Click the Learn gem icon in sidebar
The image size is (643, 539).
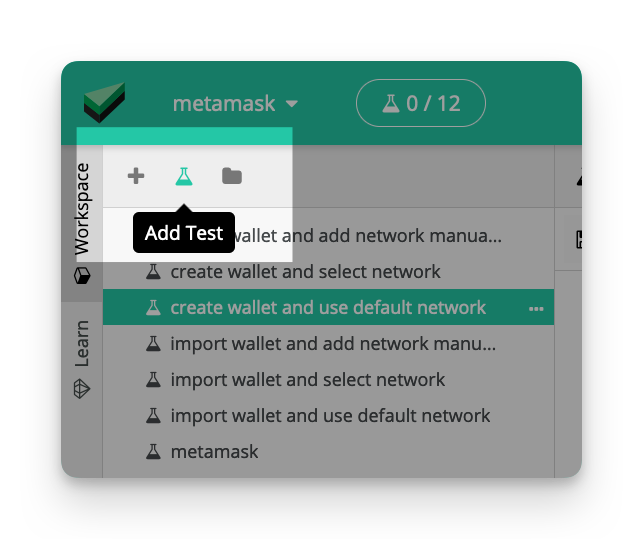click(82, 389)
